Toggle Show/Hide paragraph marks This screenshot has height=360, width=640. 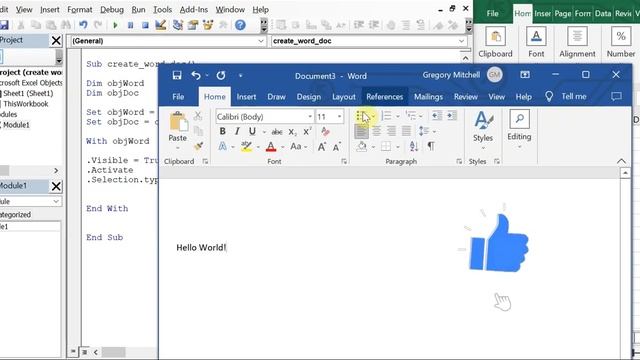(431, 147)
